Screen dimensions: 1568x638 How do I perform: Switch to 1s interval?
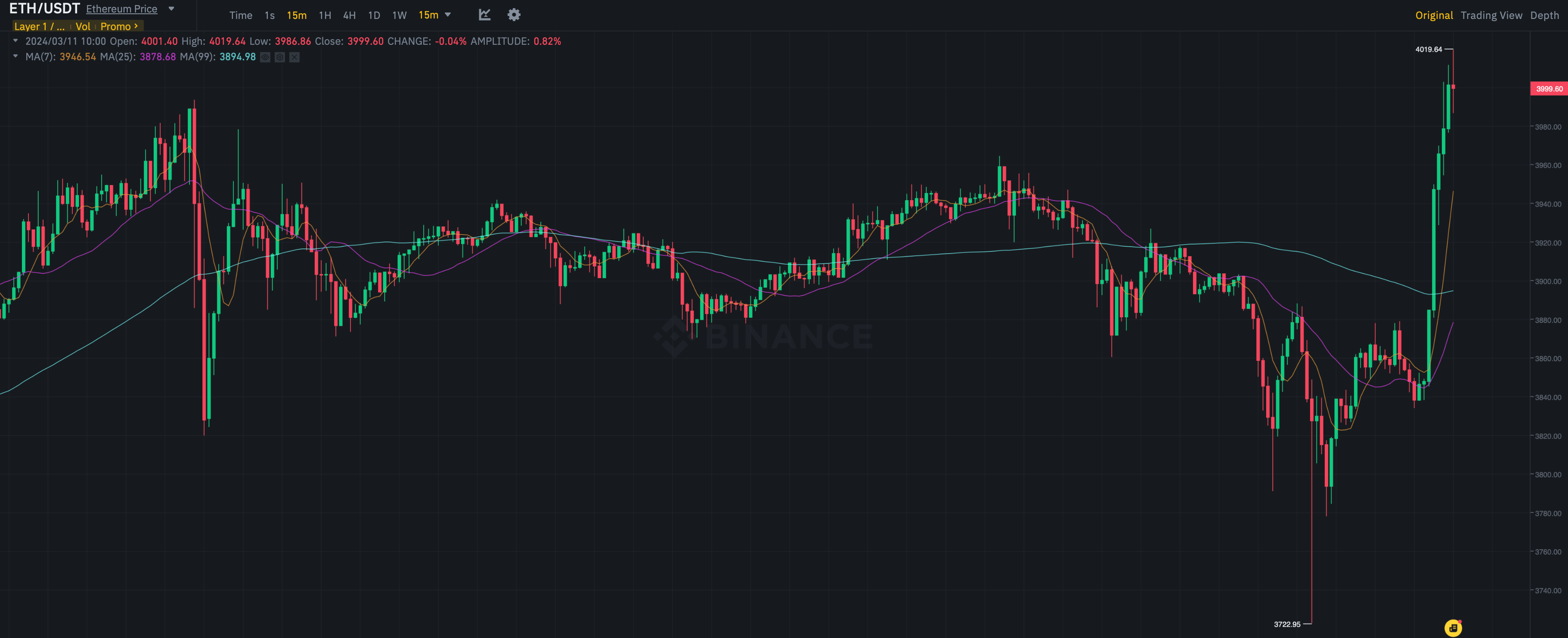tap(270, 15)
